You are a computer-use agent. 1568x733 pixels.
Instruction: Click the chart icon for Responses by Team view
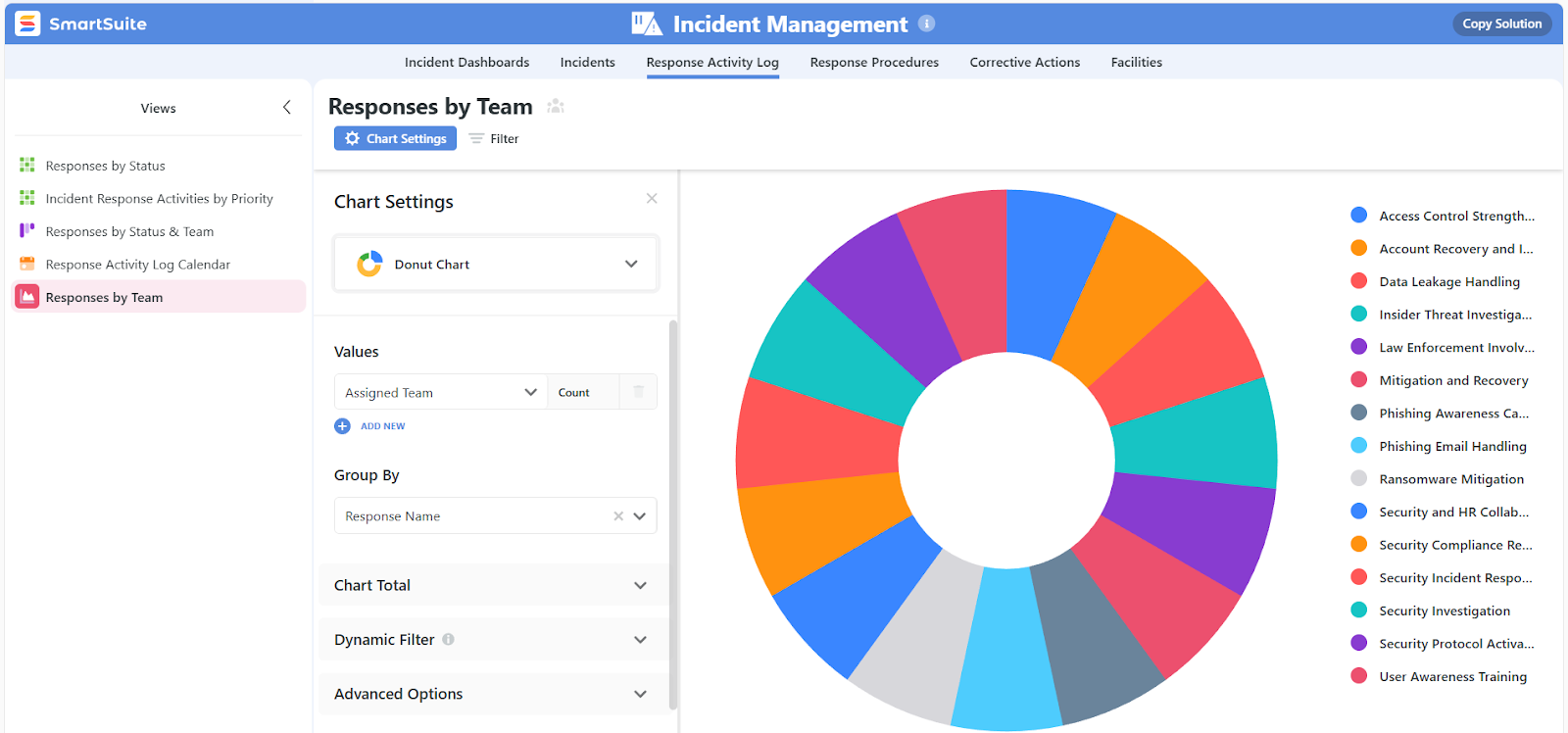tap(27, 297)
